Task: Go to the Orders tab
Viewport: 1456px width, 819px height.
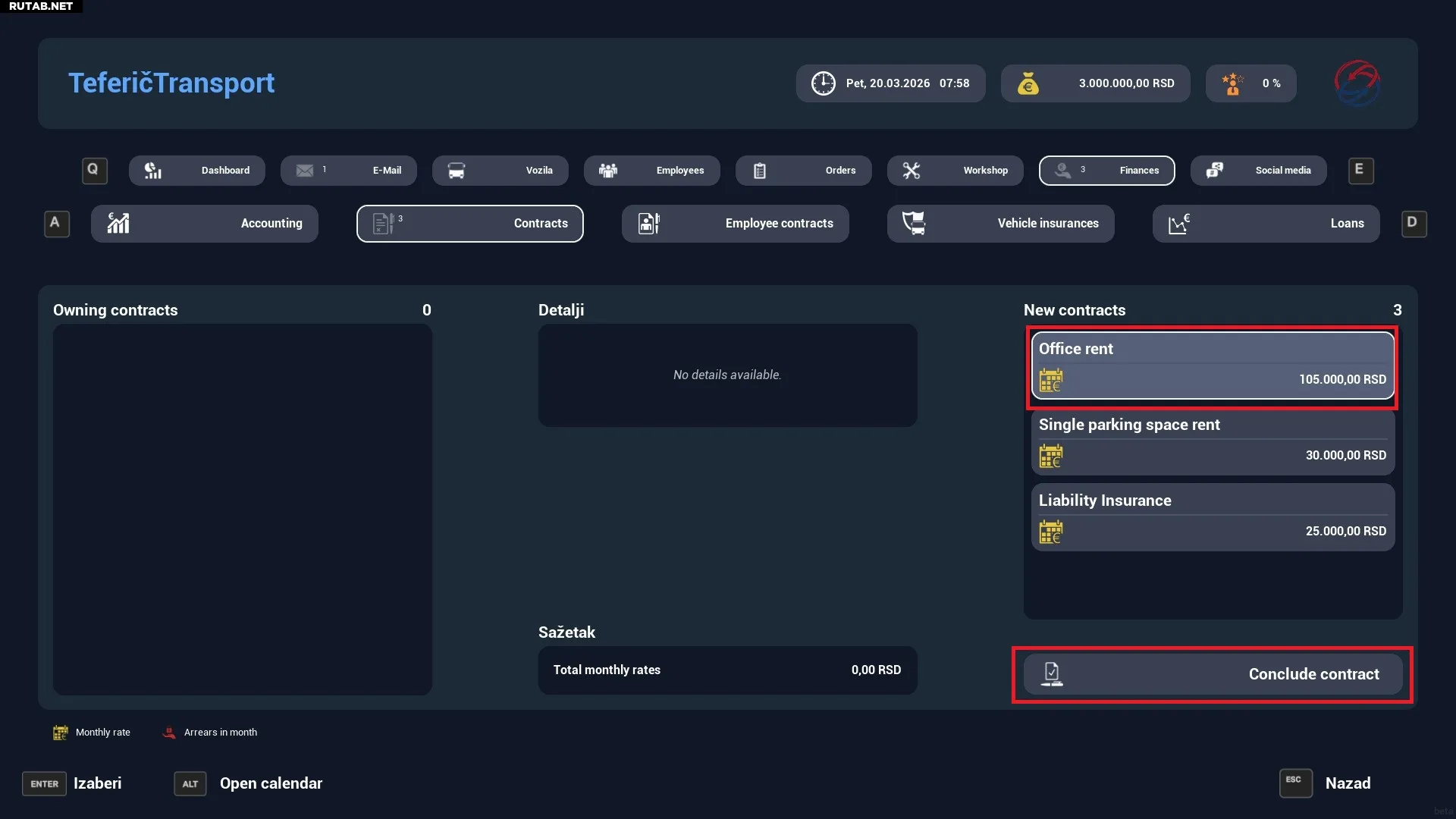Action: [804, 171]
